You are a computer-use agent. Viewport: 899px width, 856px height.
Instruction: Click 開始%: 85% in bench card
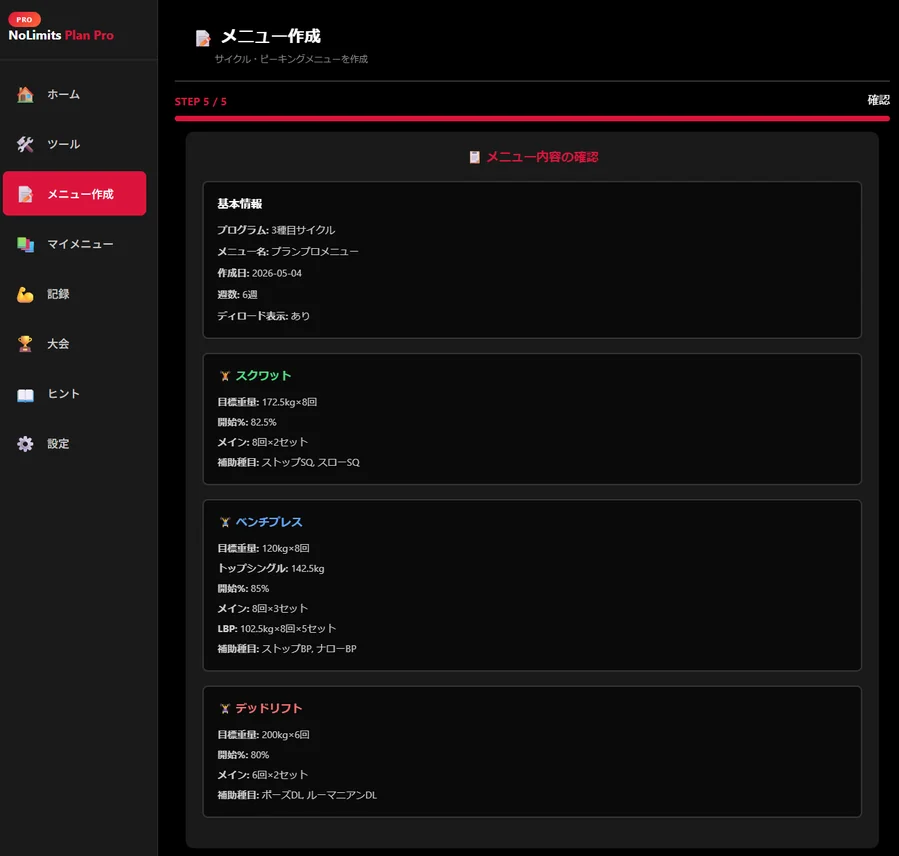pyautogui.click(x=243, y=588)
